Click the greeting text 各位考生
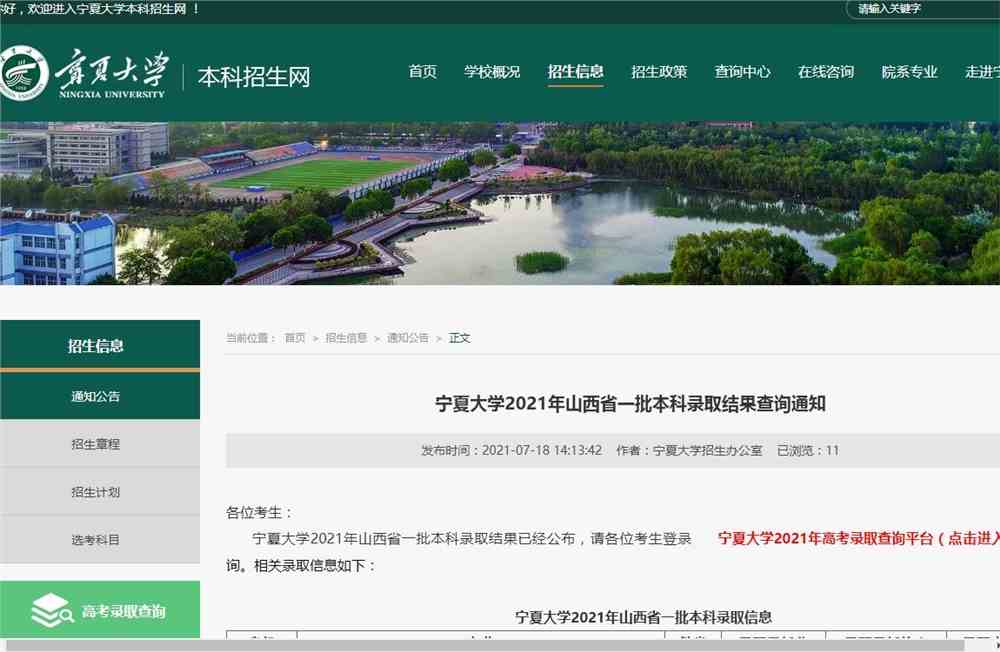1000x652 pixels. click(x=254, y=512)
